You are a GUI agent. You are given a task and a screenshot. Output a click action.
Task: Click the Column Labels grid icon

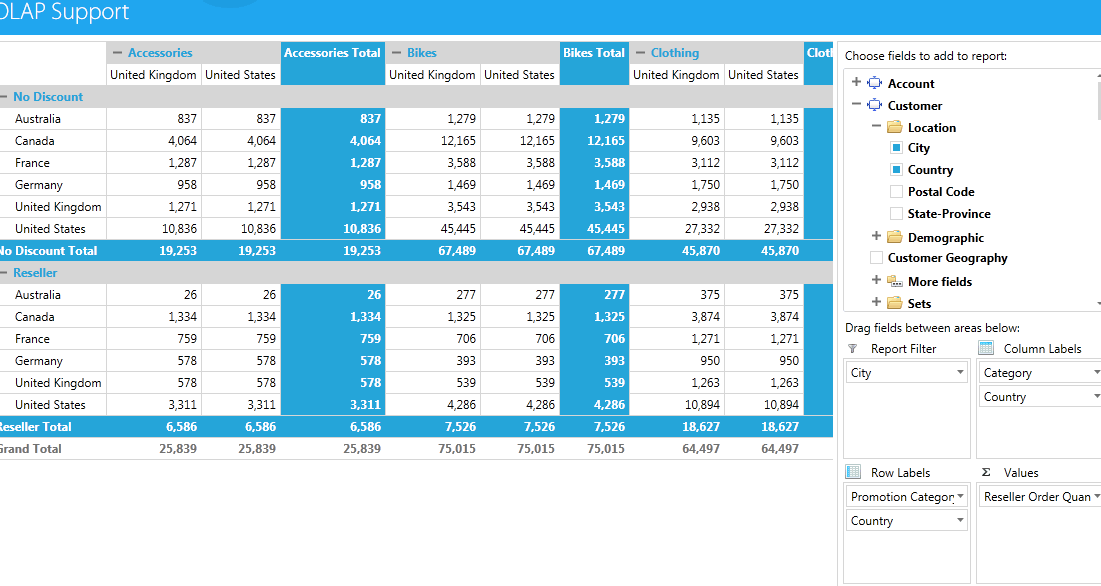click(986, 348)
